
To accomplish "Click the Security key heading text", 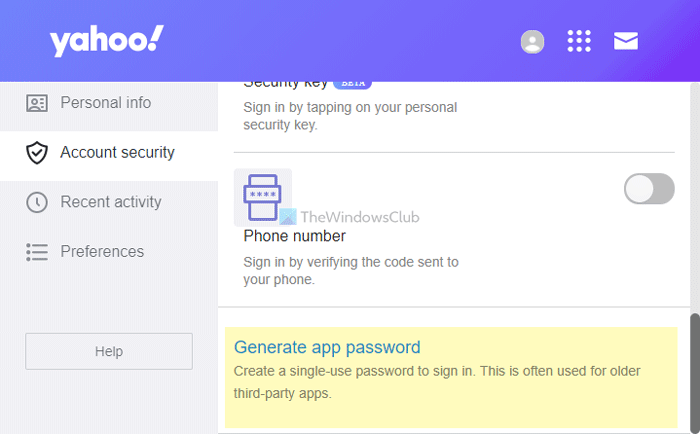I will click(286, 85).
